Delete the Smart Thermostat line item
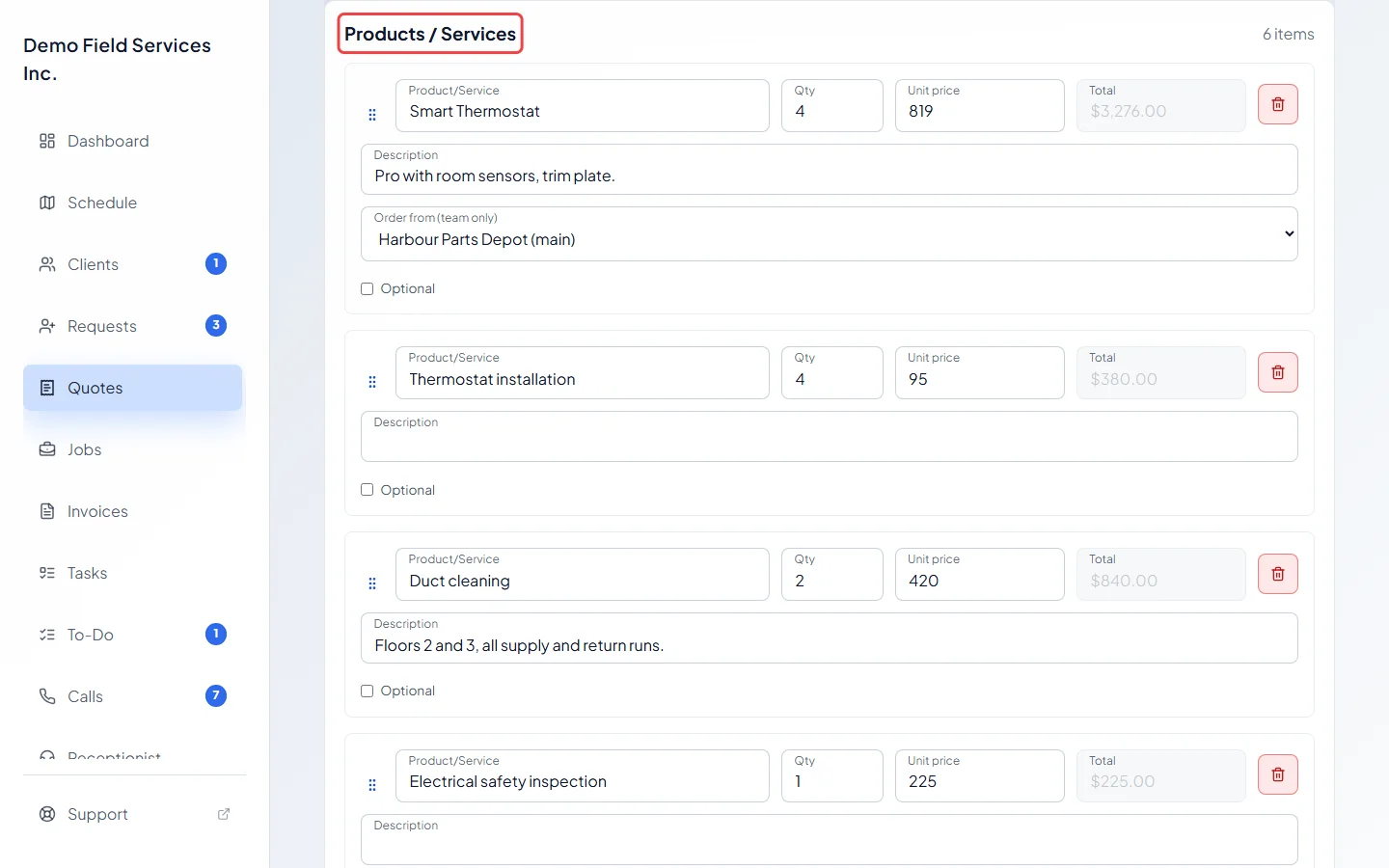 click(x=1277, y=104)
